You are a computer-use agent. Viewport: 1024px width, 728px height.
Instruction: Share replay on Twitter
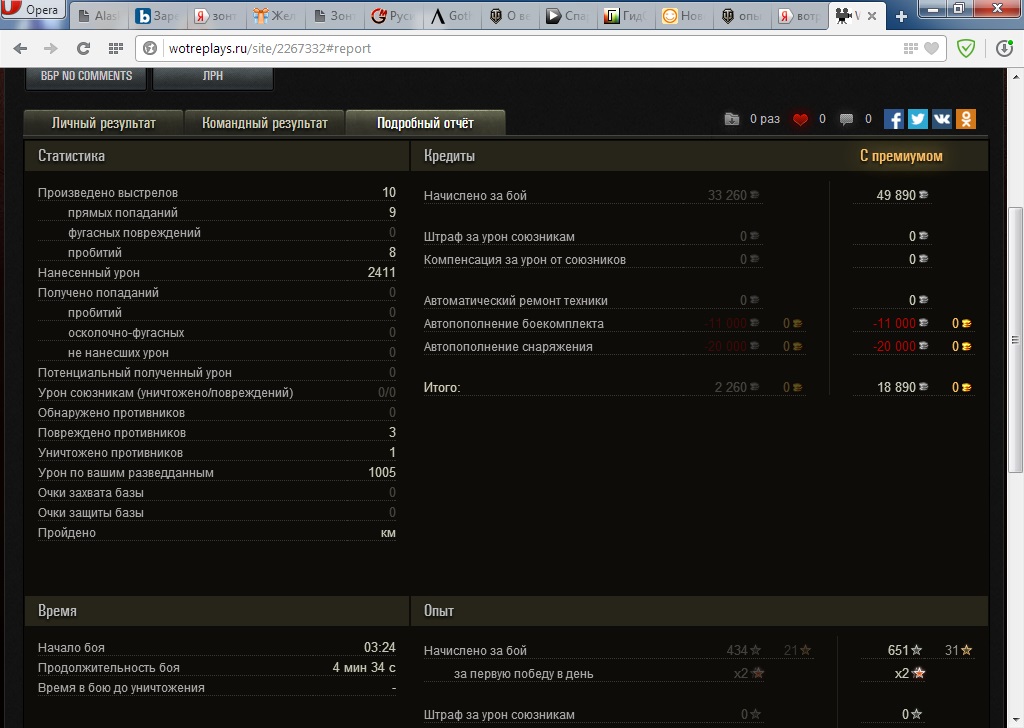[x=918, y=119]
